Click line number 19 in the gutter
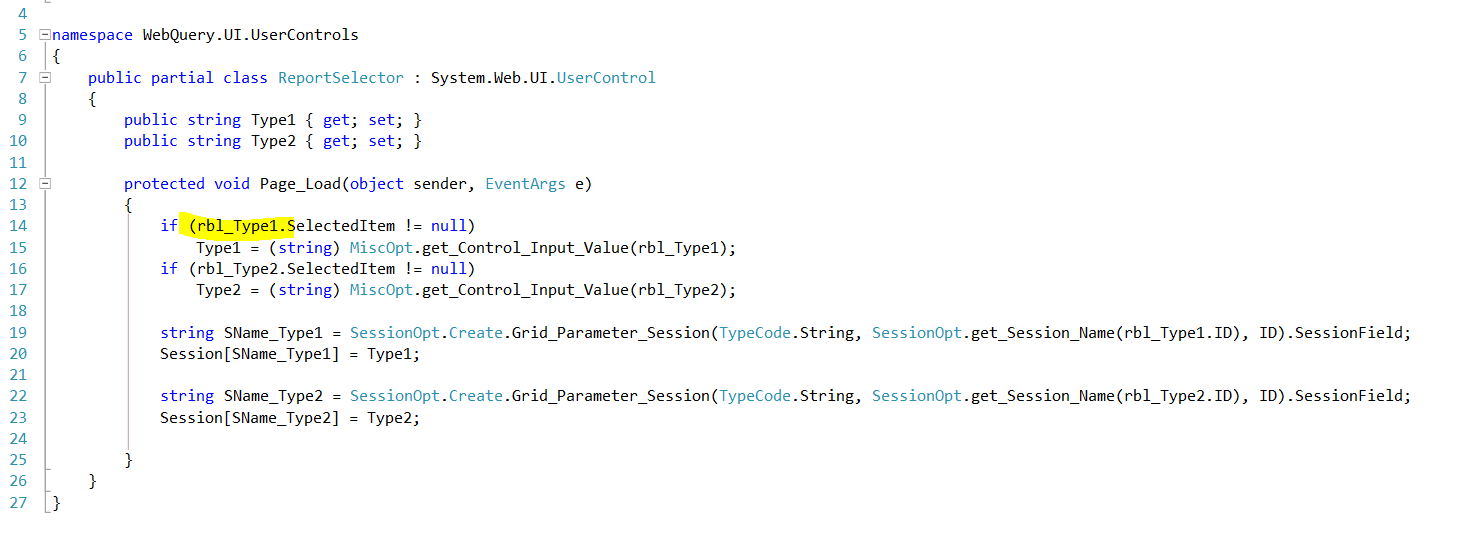 (18, 333)
